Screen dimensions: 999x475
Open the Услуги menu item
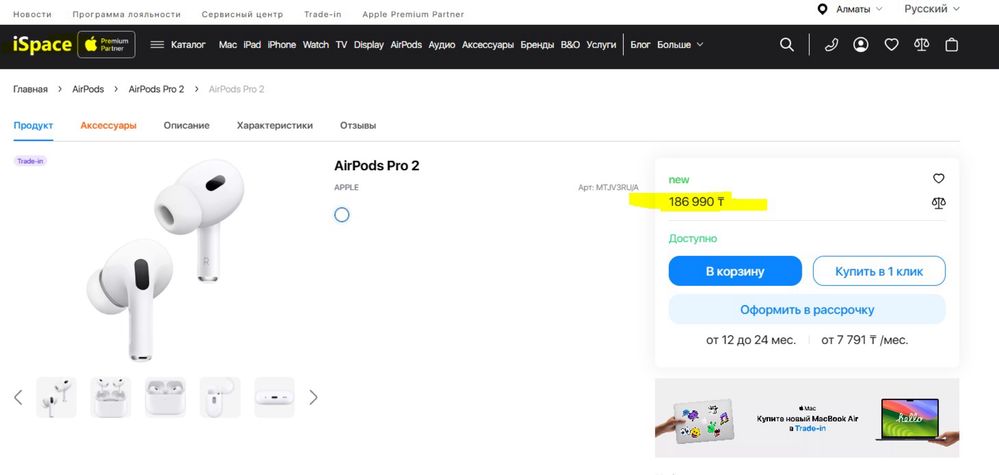[601, 45]
